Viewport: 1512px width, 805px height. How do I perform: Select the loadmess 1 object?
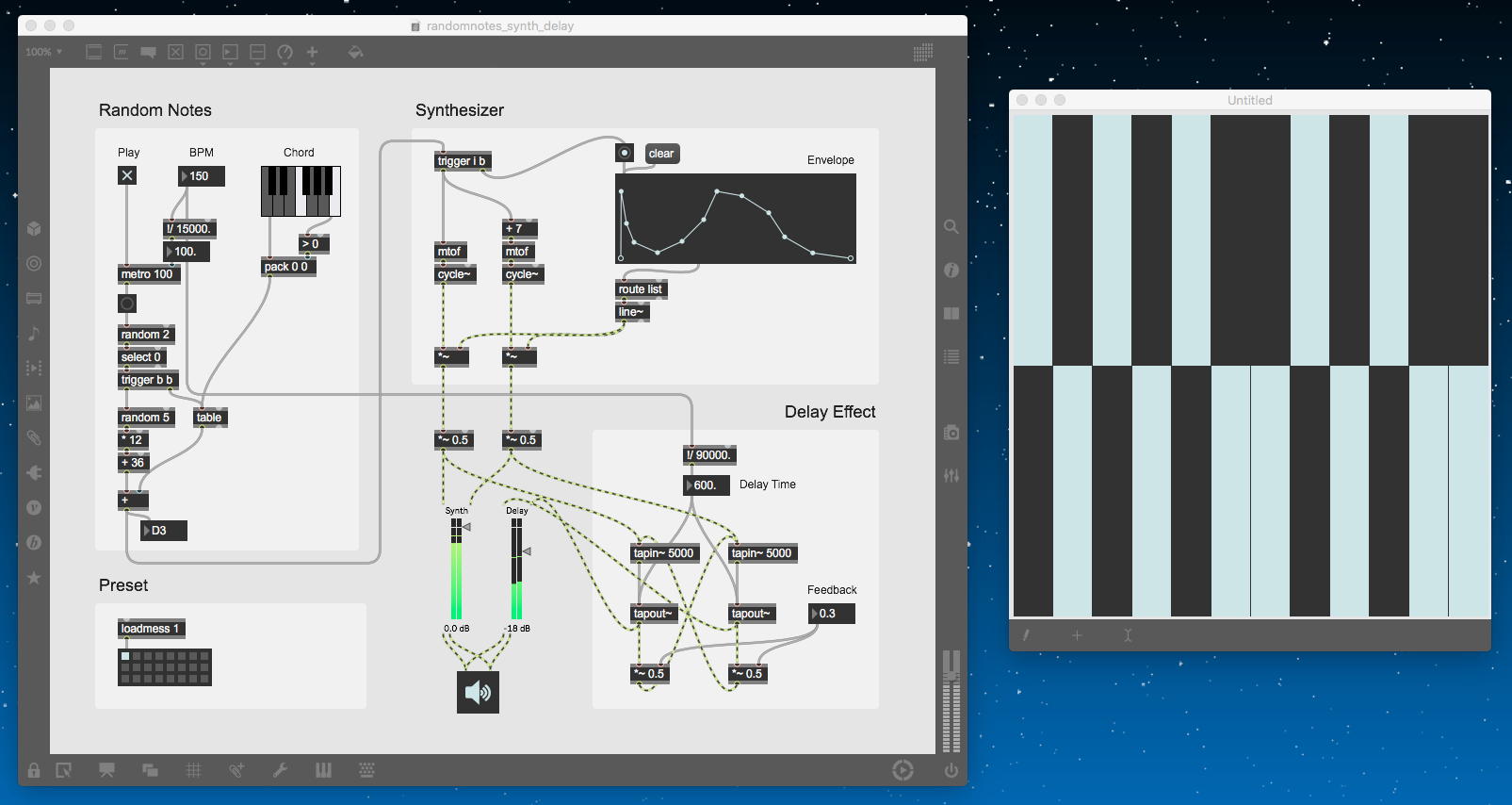(150, 629)
